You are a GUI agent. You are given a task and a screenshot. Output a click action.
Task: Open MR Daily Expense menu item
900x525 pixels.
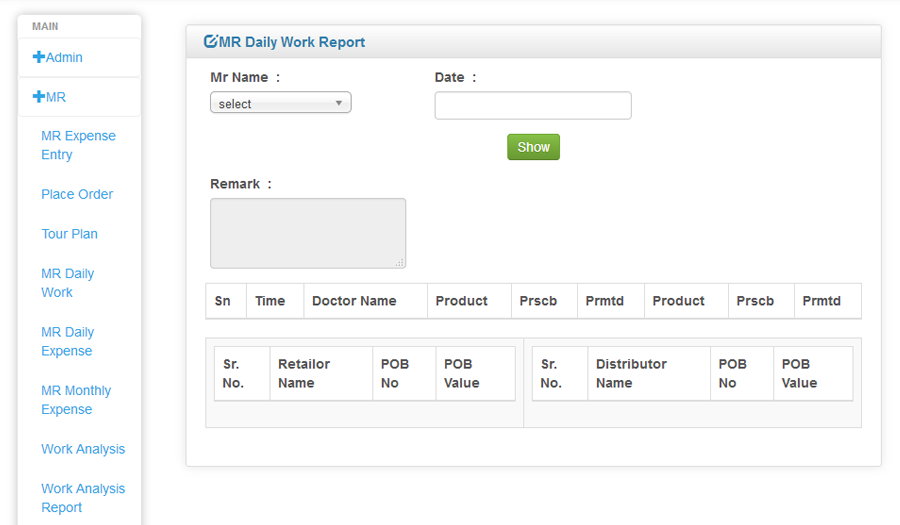(67, 341)
